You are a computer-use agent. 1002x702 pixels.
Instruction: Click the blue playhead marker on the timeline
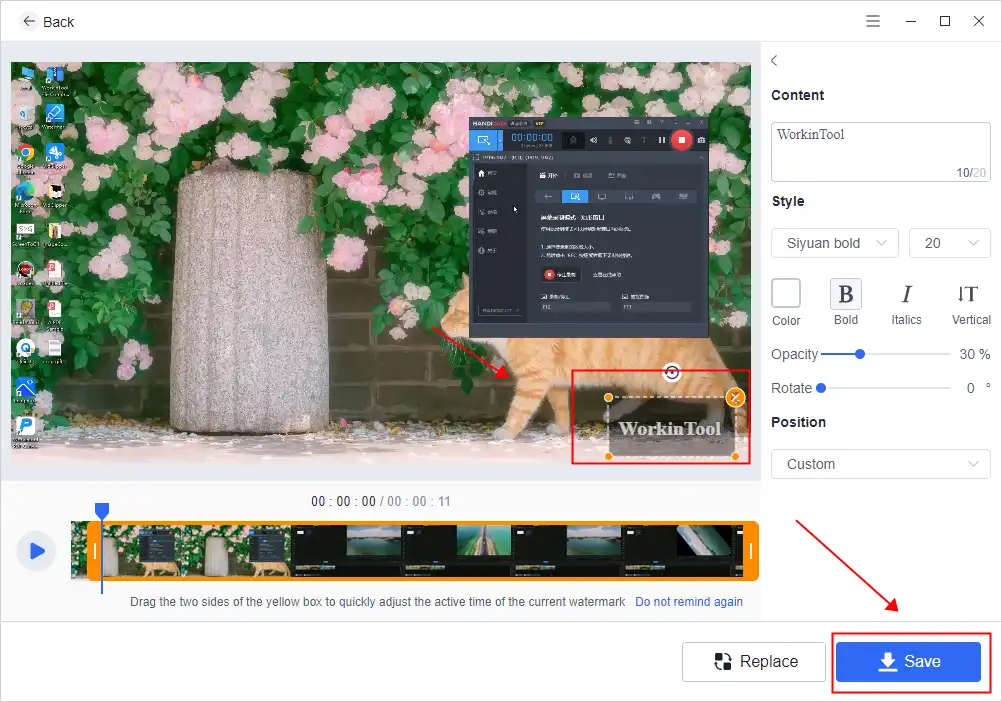click(x=102, y=510)
